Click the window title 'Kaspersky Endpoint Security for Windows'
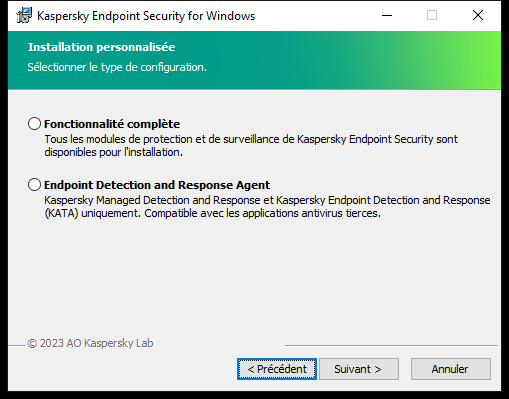Image resolution: width=509 pixels, height=399 pixels. click(146, 16)
